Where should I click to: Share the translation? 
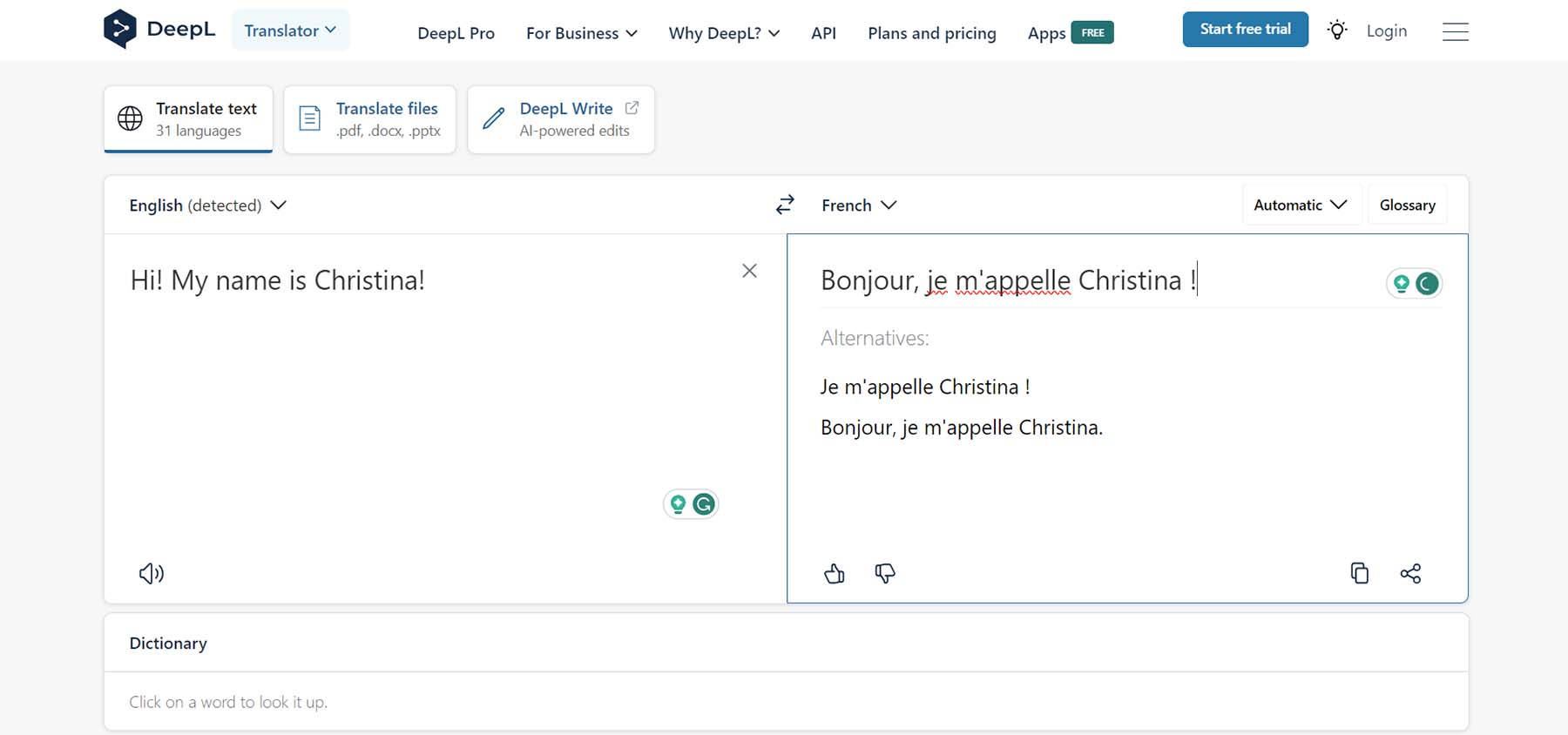[x=1410, y=573]
